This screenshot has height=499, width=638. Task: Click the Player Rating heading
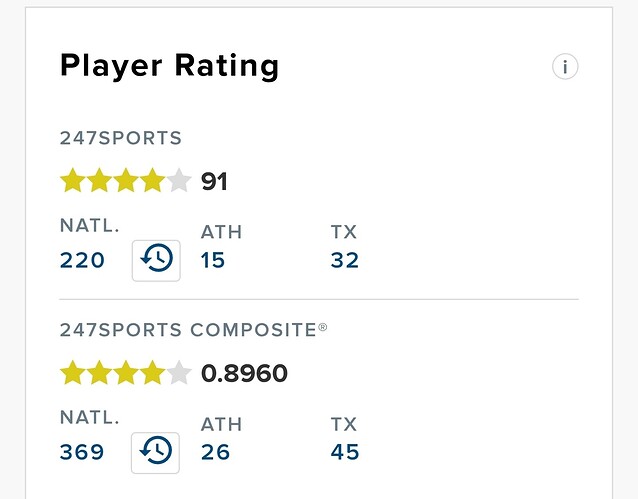(170, 66)
